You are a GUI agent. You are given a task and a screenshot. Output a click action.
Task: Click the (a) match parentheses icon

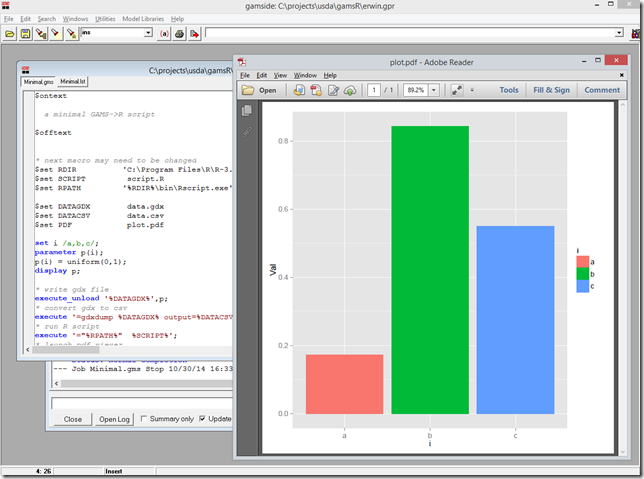tap(164, 34)
